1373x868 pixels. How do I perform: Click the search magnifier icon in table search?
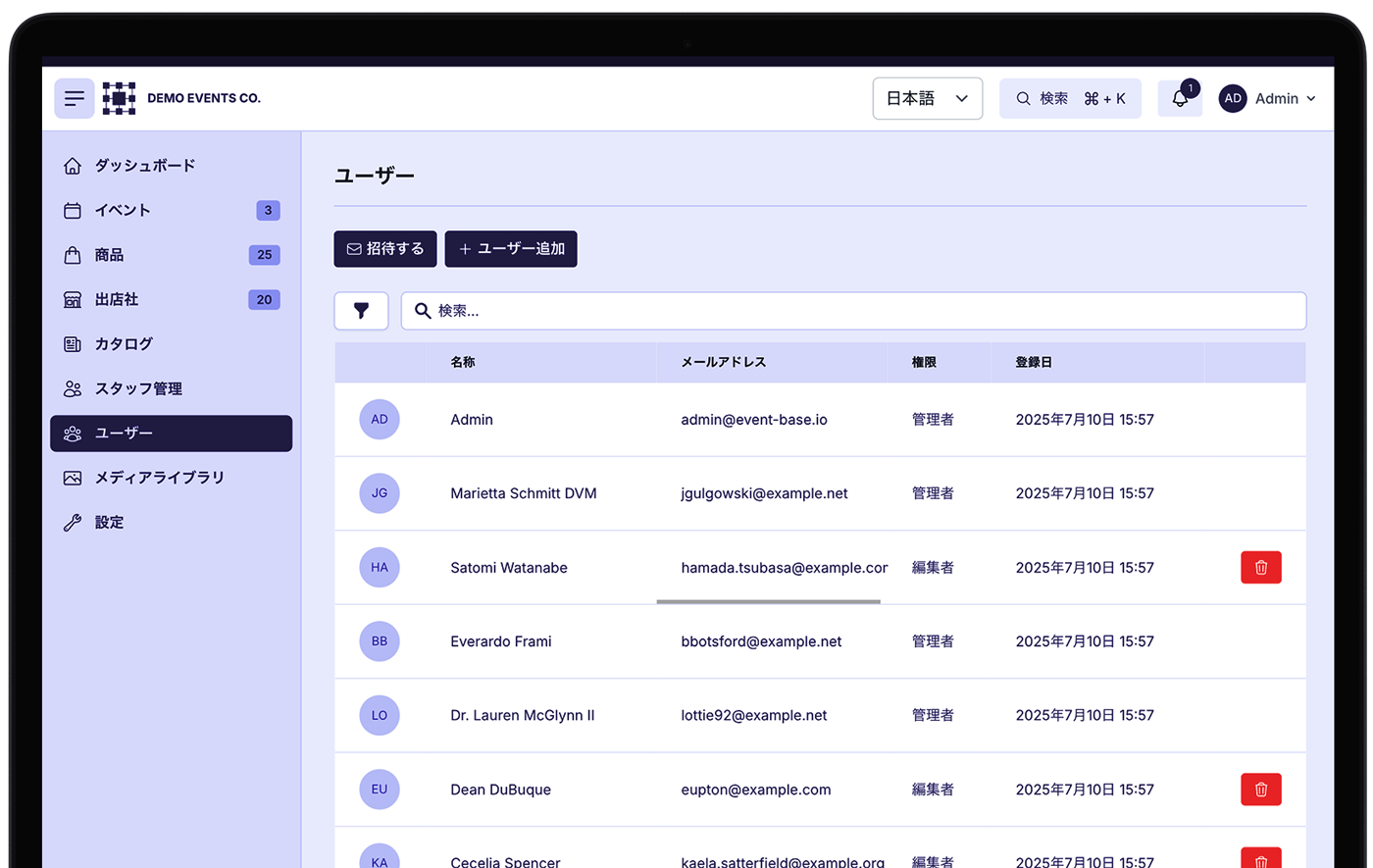(x=423, y=311)
